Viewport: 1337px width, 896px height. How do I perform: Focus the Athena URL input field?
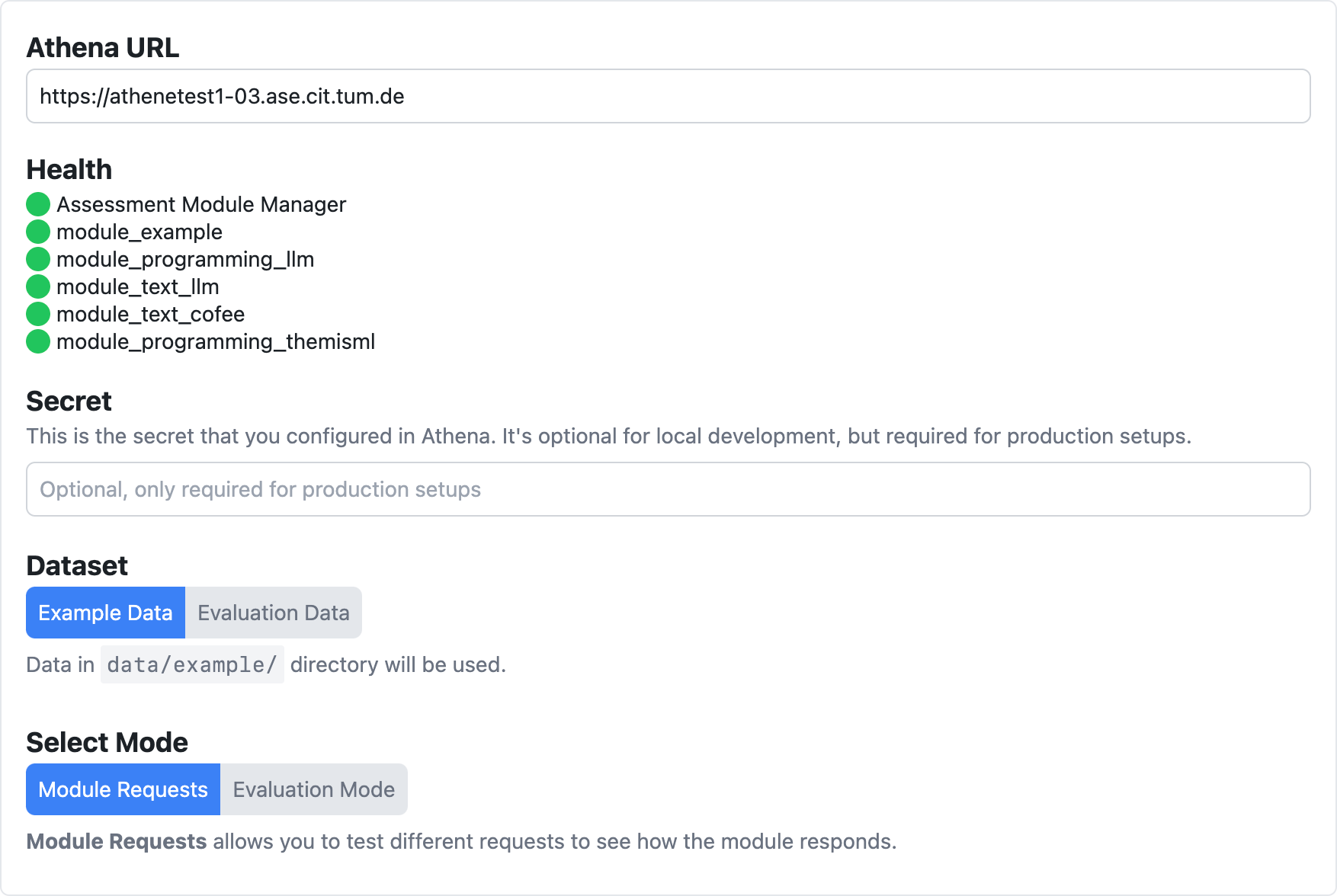[668, 96]
